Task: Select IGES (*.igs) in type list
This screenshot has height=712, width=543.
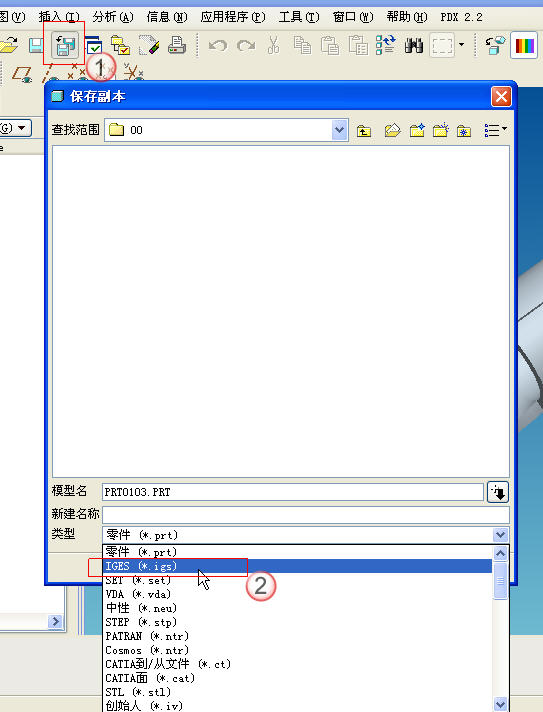Action: pyautogui.click(x=298, y=566)
